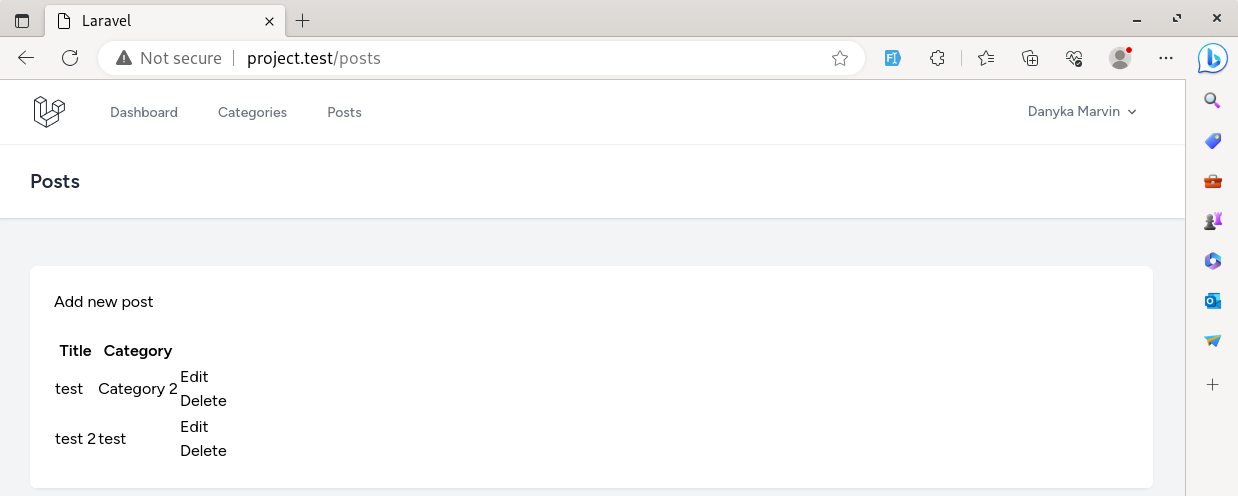The width and height of the screenshot is (1238, 496).
Task: Click the Laravel logo in navbar
Action: 49,112
